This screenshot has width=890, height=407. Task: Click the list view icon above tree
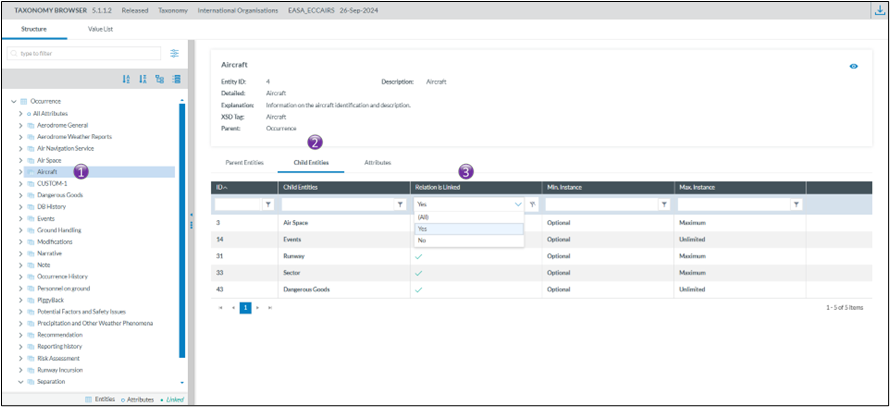click(x=176, y=79)
